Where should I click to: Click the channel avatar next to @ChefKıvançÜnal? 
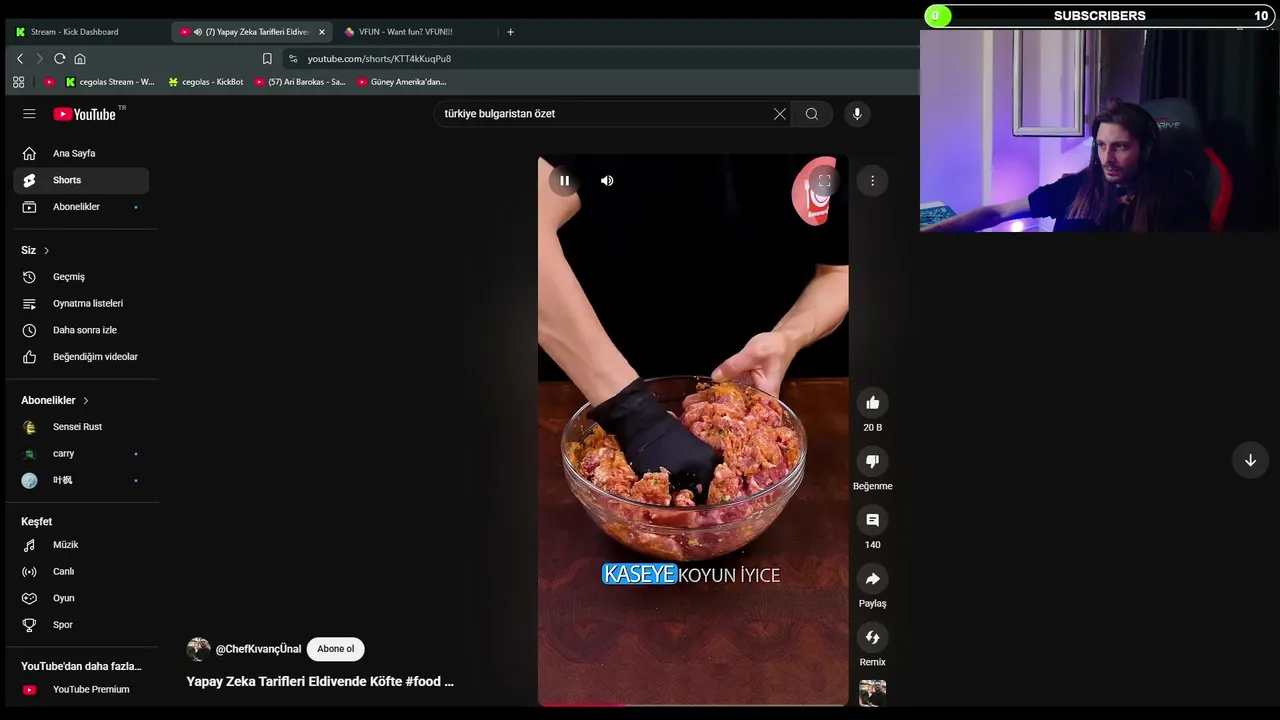198,649
